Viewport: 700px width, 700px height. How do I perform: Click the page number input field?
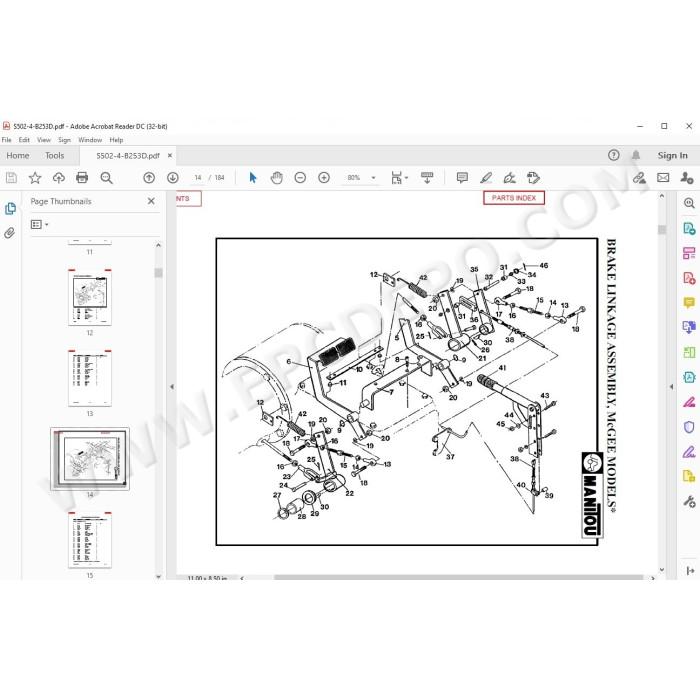198,178
